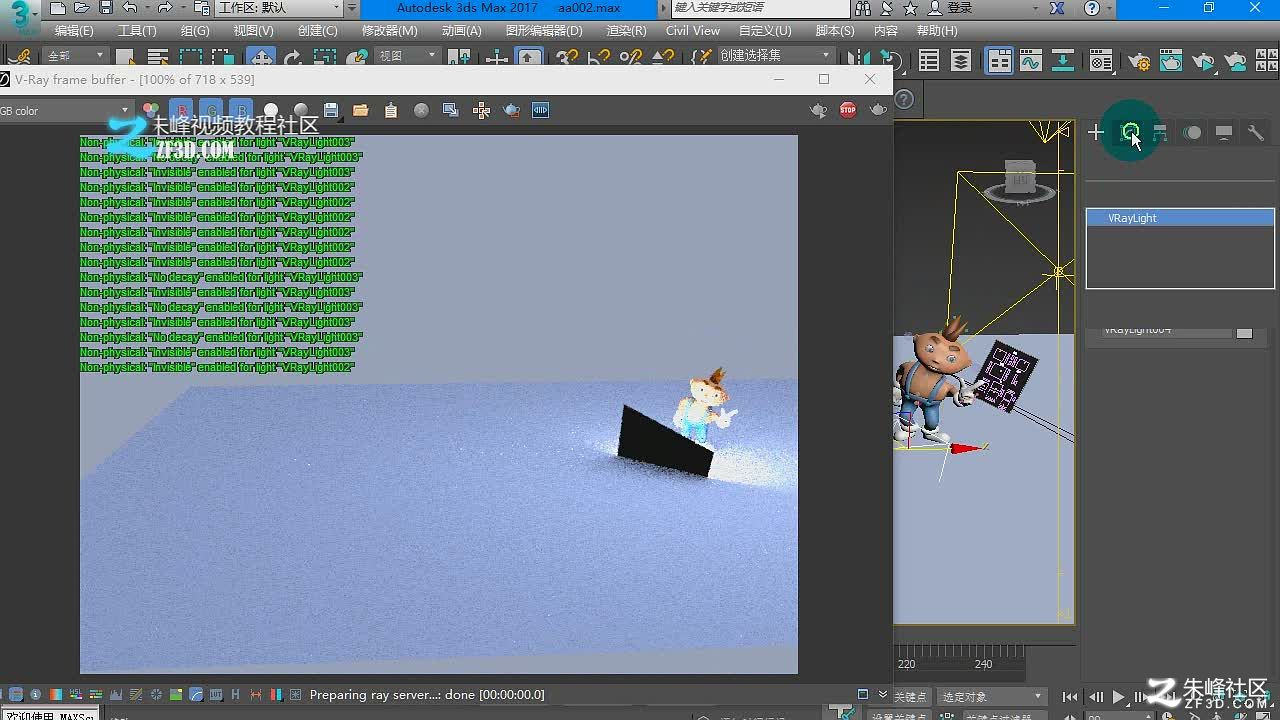Open the Material Editor toolbar icon
This screenshot has height=720, width=1280.
[1101, 62]
